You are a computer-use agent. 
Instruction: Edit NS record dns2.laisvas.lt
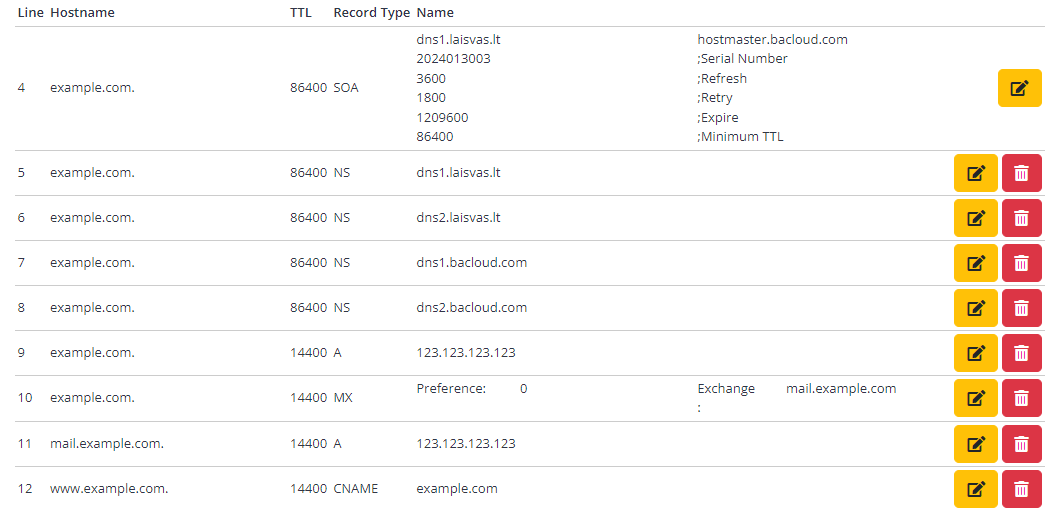(x=976, y=218)
